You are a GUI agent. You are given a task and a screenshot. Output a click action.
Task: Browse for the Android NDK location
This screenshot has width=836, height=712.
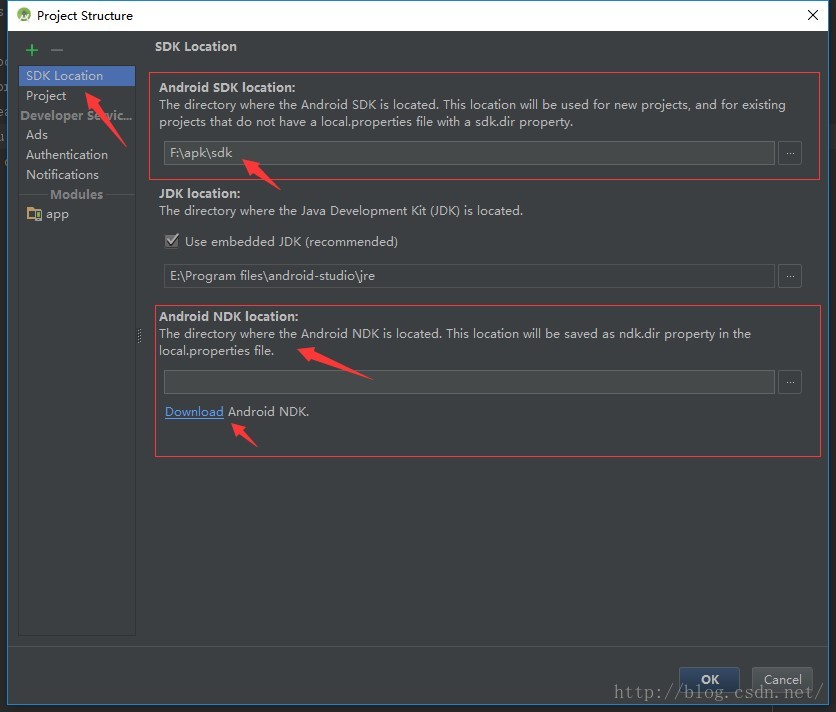790,382
